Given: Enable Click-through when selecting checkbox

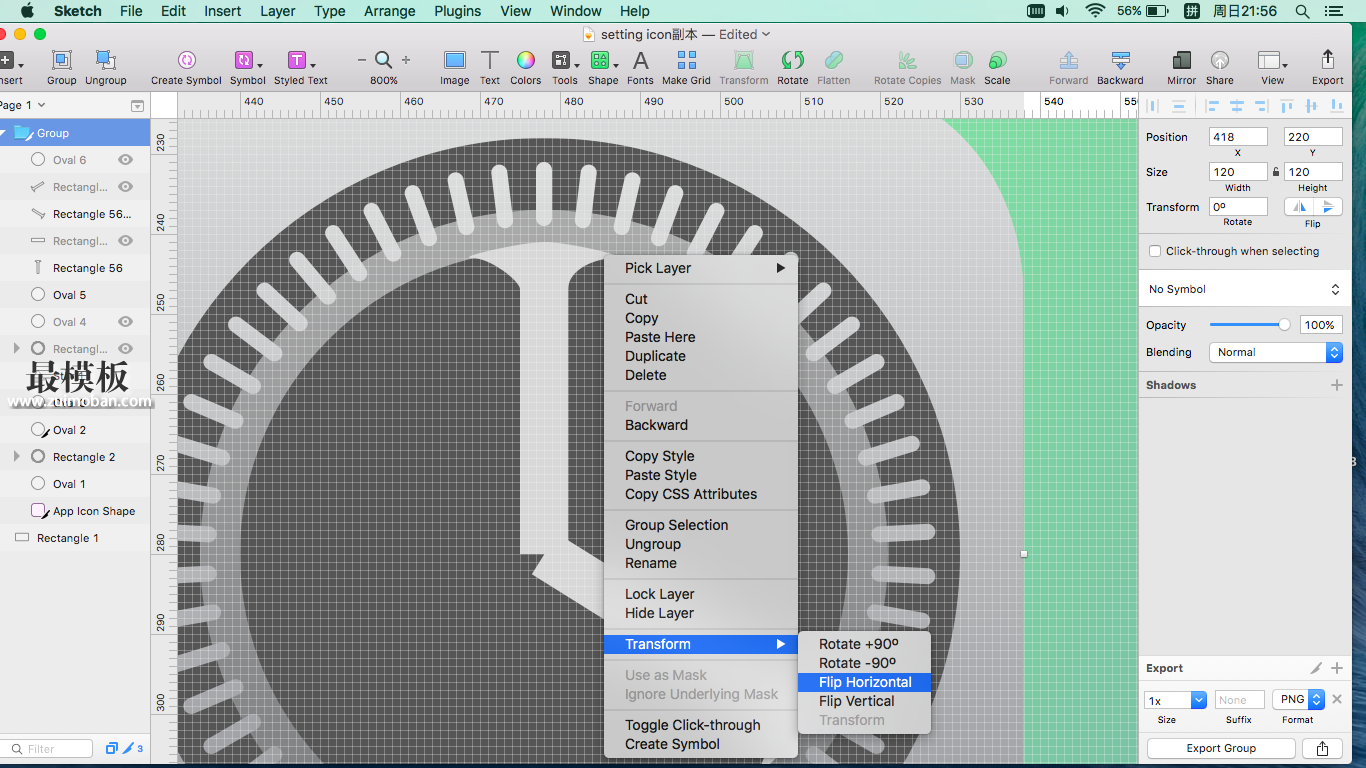Looking at the screenshot, I should (x=1155, y=251).
